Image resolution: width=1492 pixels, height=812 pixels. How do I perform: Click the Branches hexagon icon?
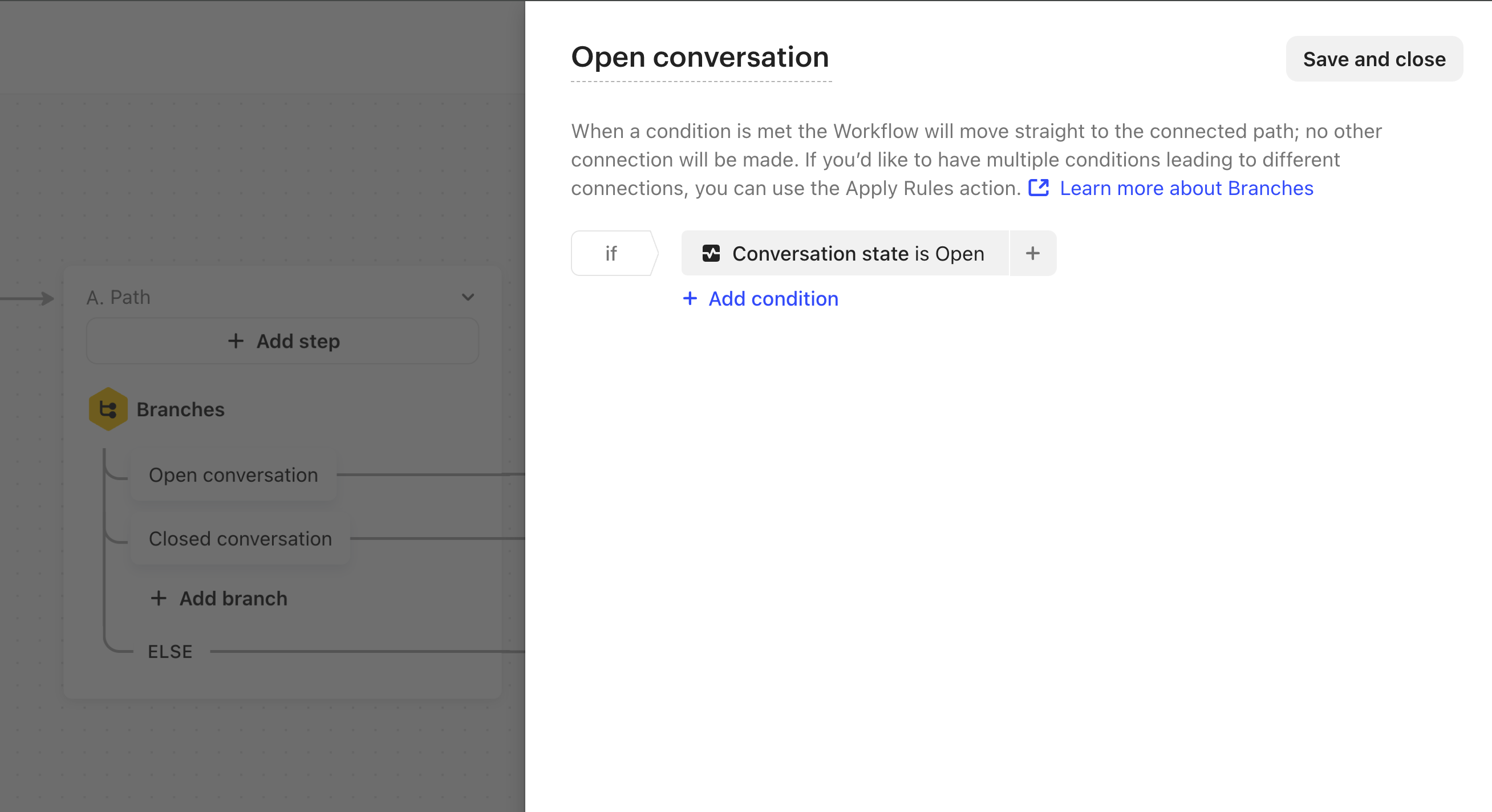point(108,409)
